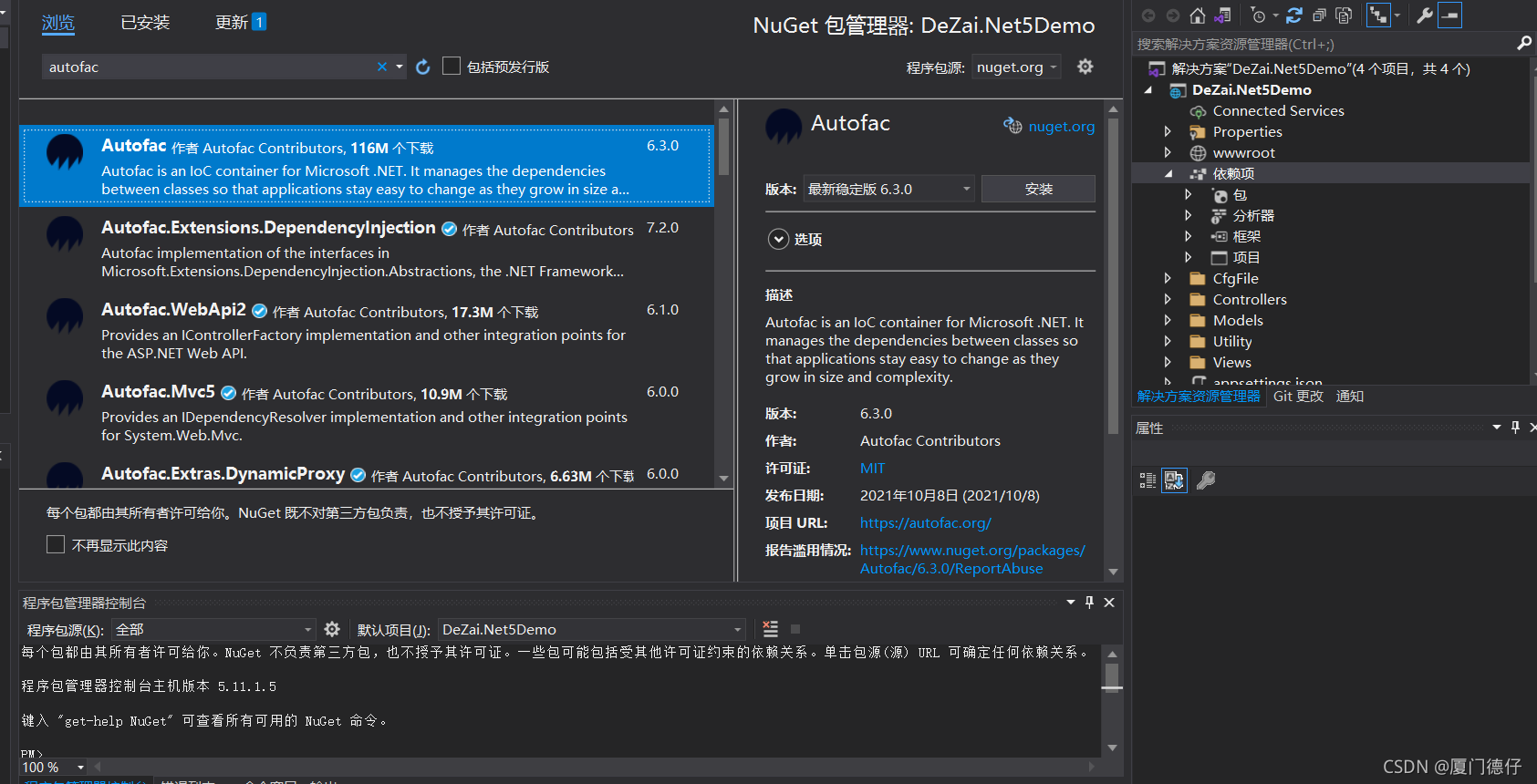Refresh the NuGet package search results
This screenshot has height=784, width=1537.
click(423, 67)
